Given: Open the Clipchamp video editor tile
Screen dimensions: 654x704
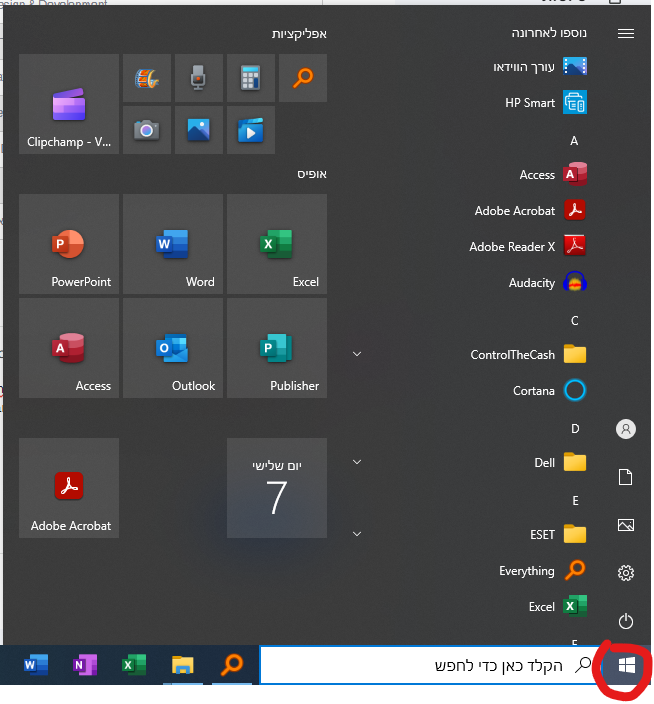Looking at the screenshot, I should (x=69, y=104).
